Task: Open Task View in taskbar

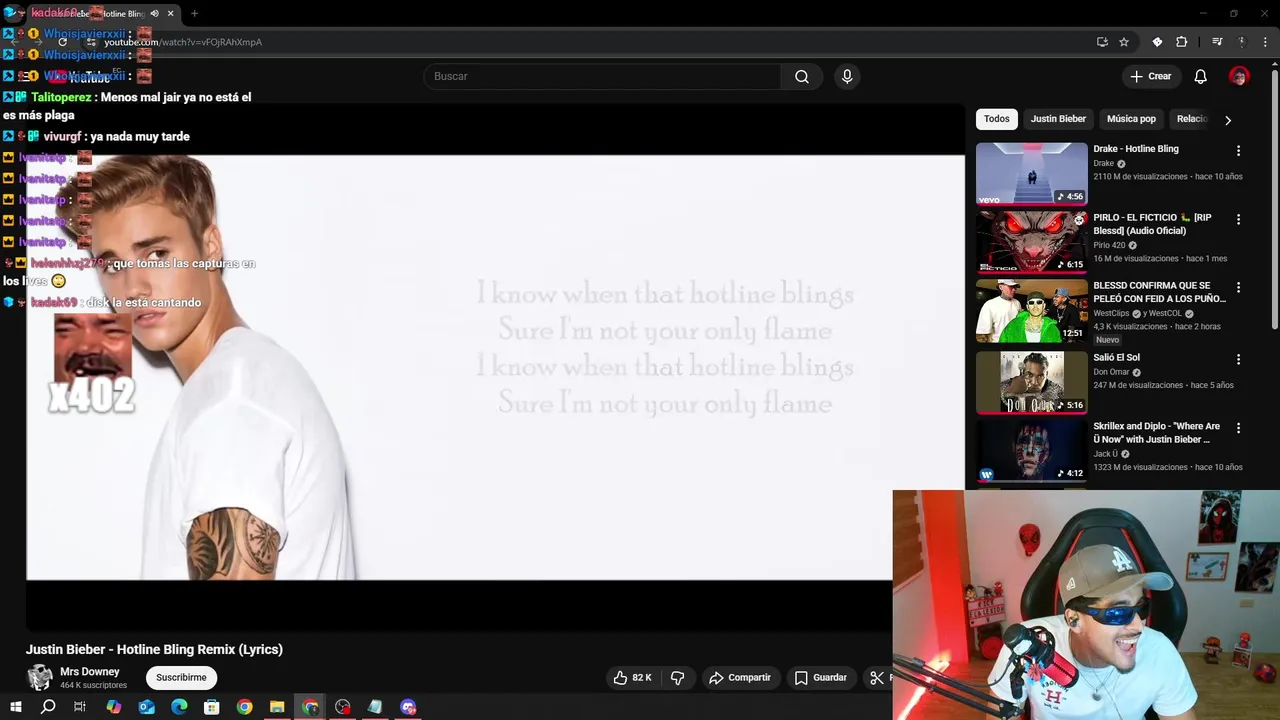Action: (x=80, y=707)
